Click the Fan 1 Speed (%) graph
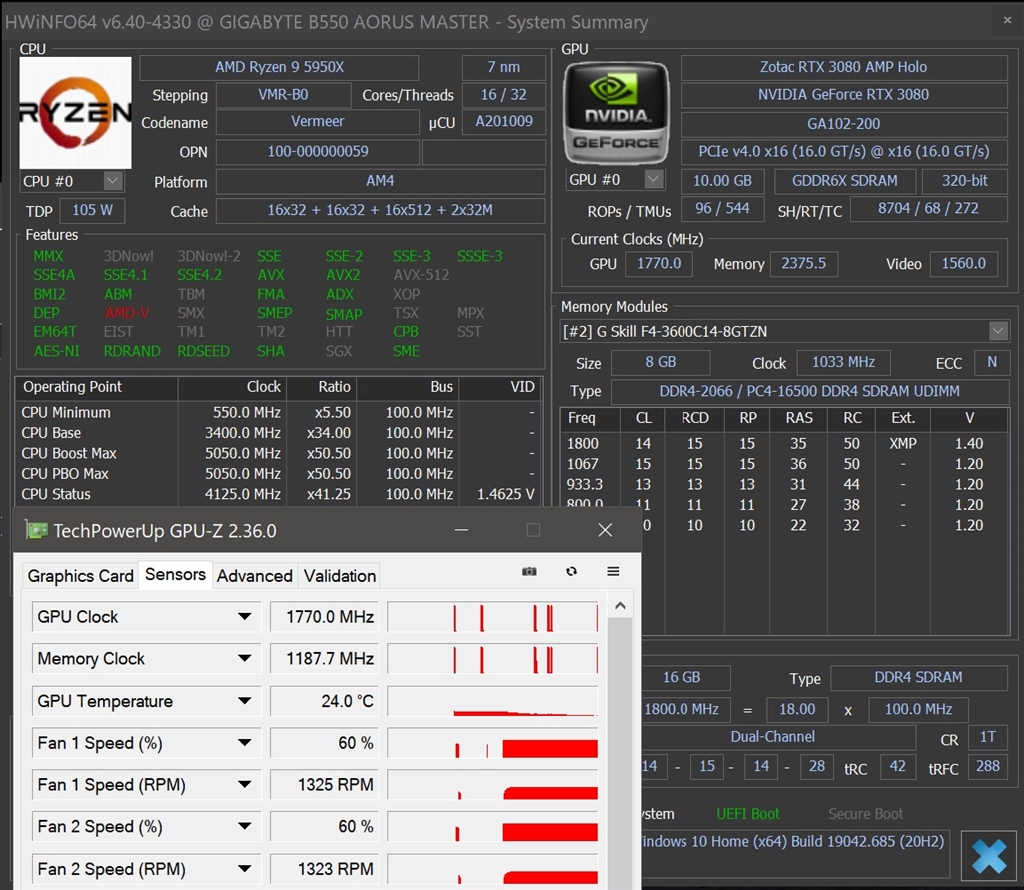The width and height of the screenshot is (1024, 890). [x=493, y=742]
